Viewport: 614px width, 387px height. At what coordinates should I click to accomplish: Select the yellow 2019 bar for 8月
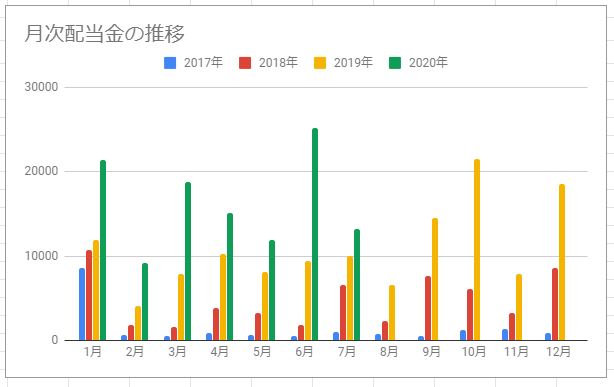click(392, 313)
